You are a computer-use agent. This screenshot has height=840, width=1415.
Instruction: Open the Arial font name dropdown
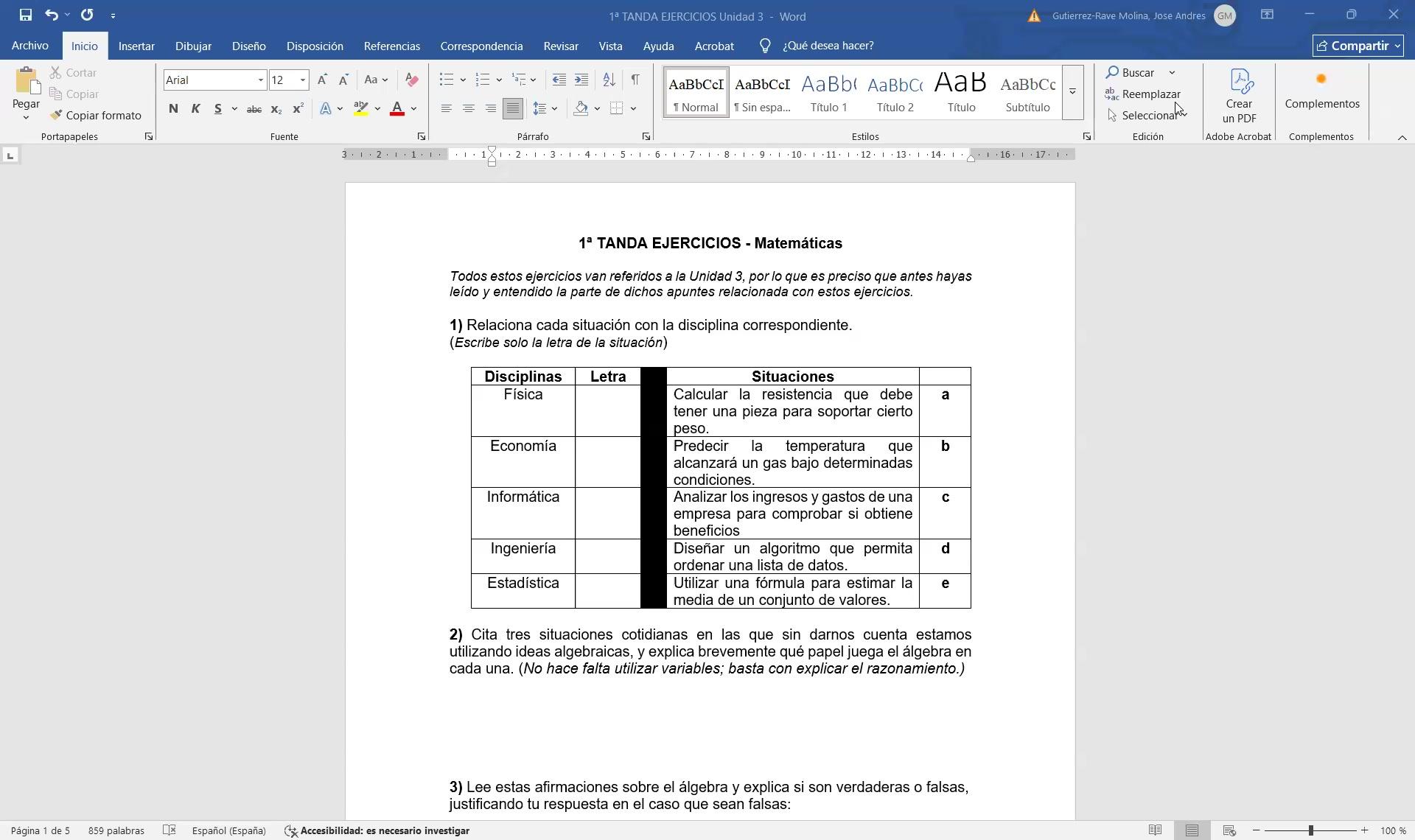point(260,80)
